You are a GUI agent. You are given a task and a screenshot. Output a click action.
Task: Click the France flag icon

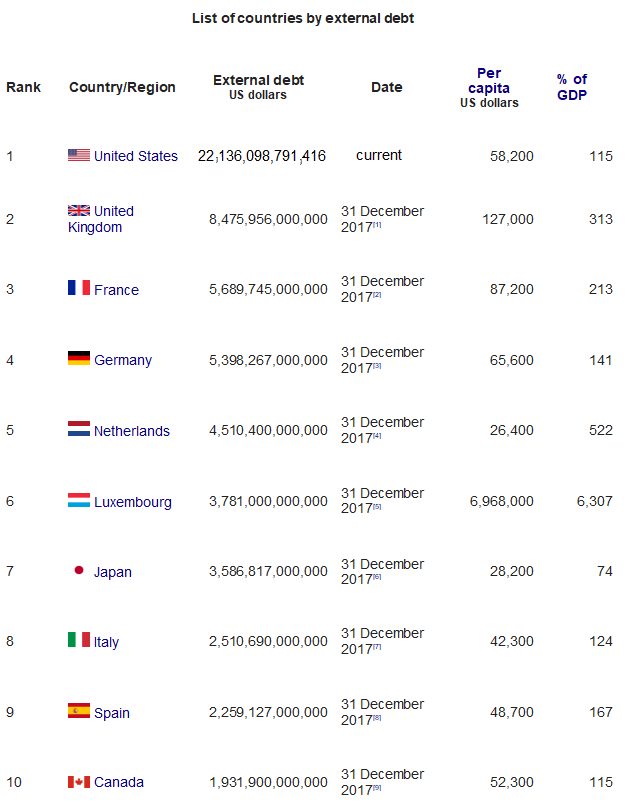tap(79, 288)
